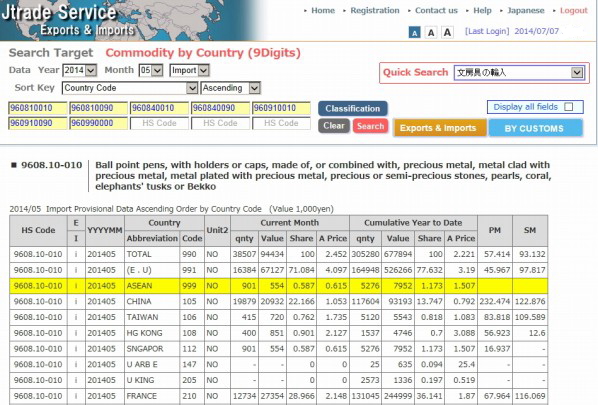Click the Abbreviation column header

click(x=152, y=238)
